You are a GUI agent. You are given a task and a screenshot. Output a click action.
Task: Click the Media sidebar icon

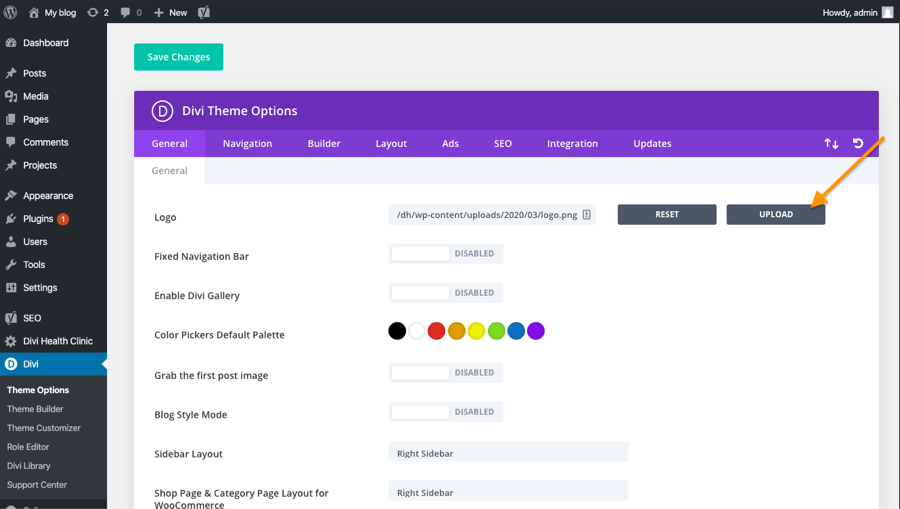coord(11,96)
